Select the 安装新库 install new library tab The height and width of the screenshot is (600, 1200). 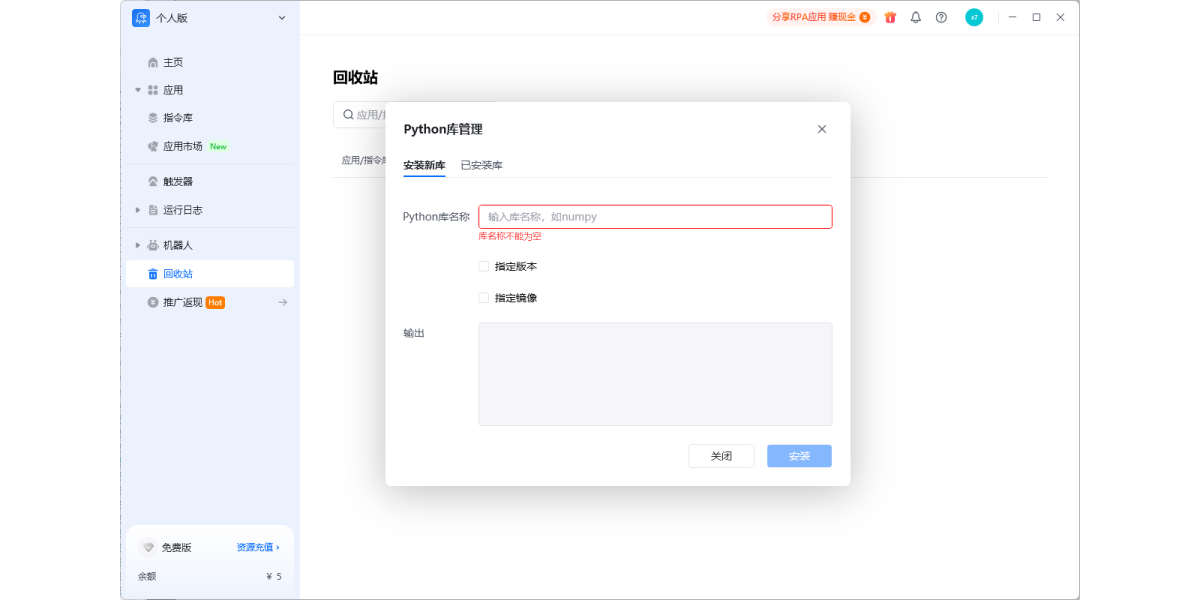424,165
